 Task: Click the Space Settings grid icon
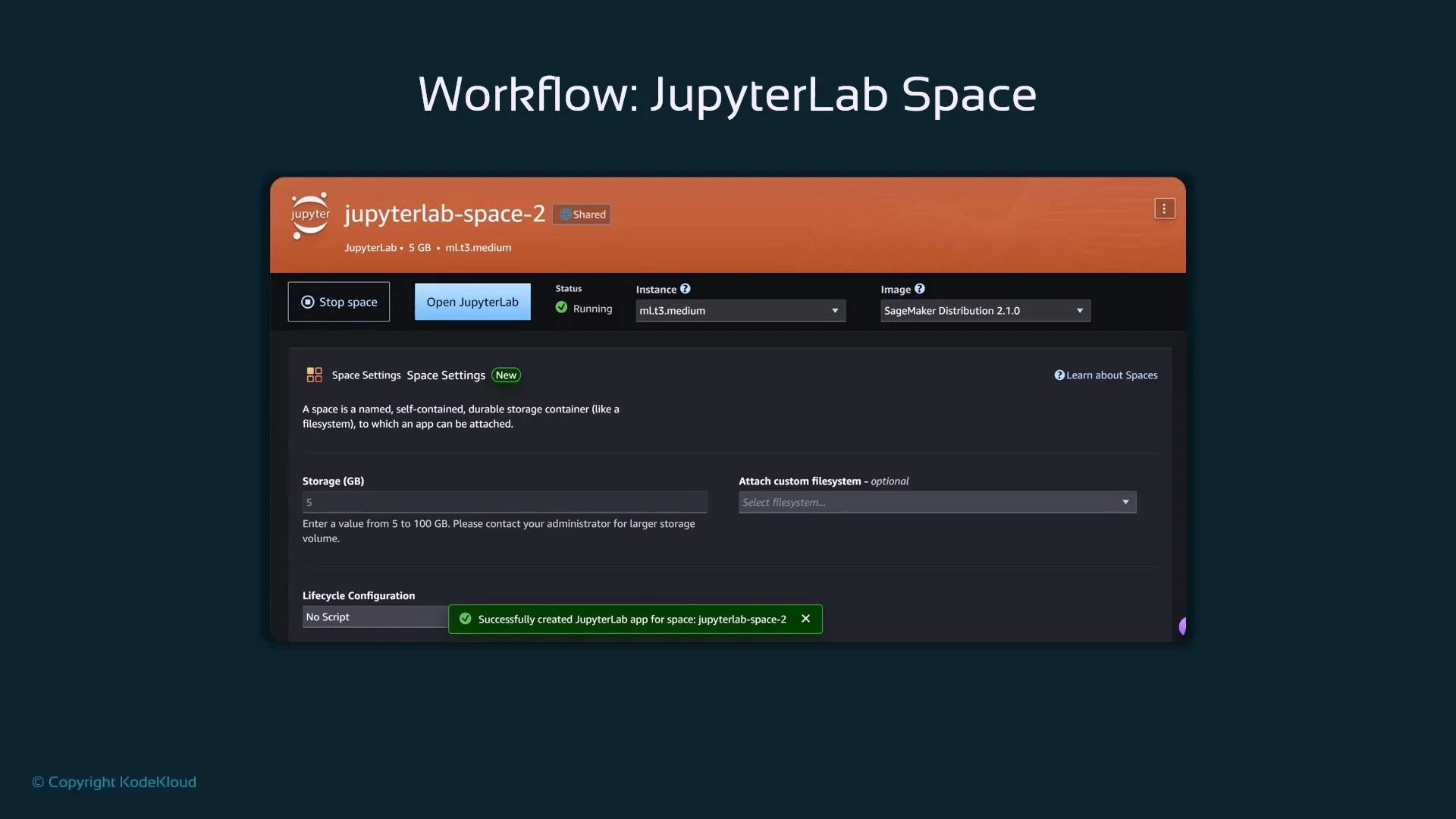point(313,375)
